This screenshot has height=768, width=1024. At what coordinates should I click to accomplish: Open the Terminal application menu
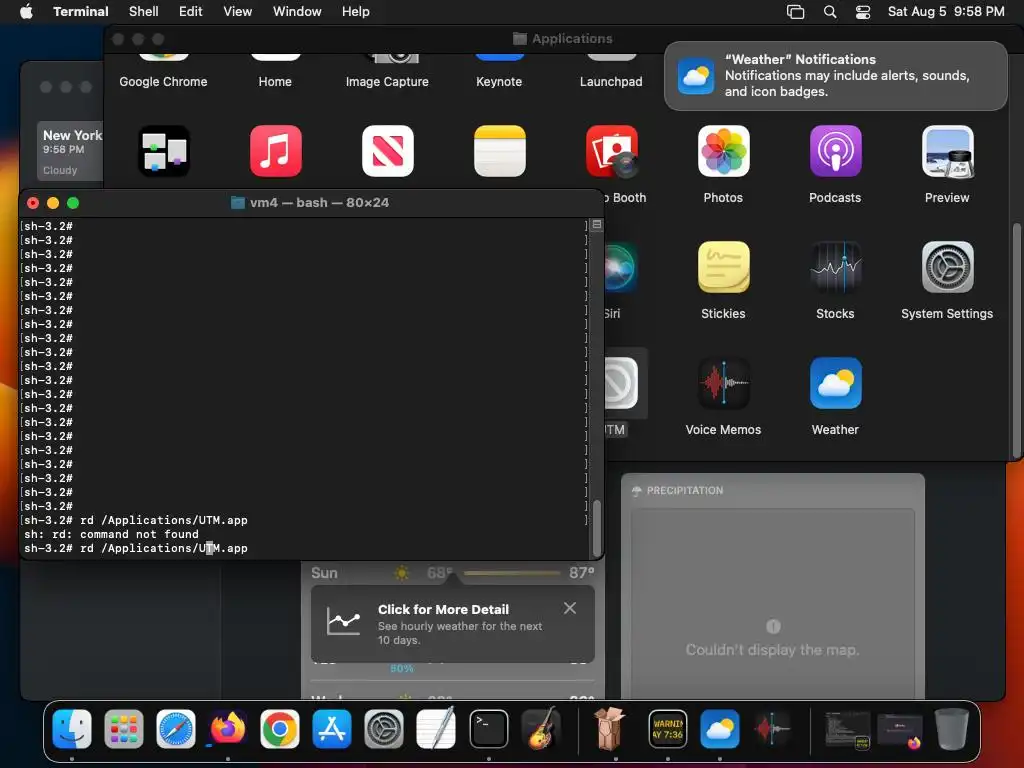(81, 11)
